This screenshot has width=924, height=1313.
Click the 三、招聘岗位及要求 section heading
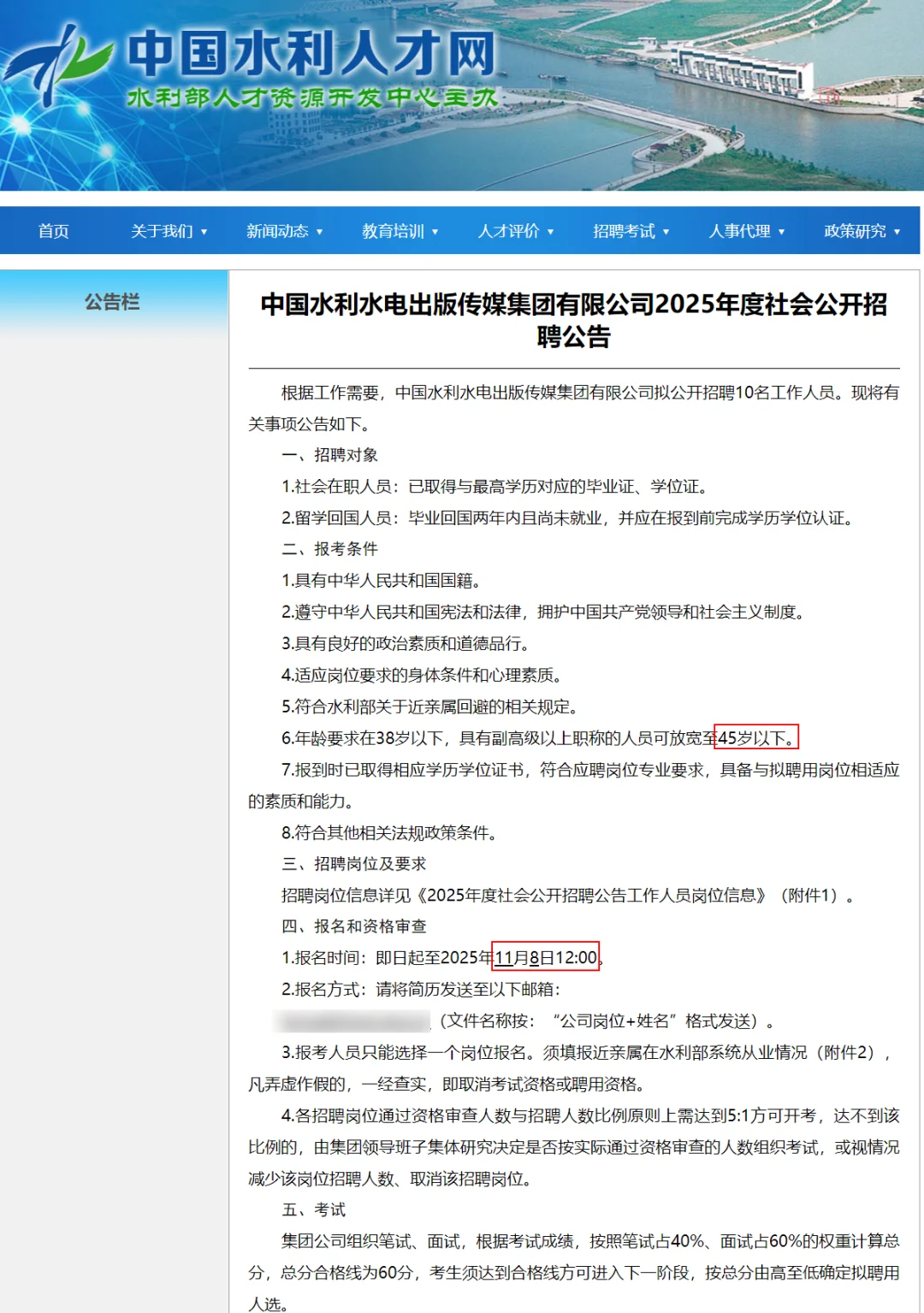(x=353, y=864)
